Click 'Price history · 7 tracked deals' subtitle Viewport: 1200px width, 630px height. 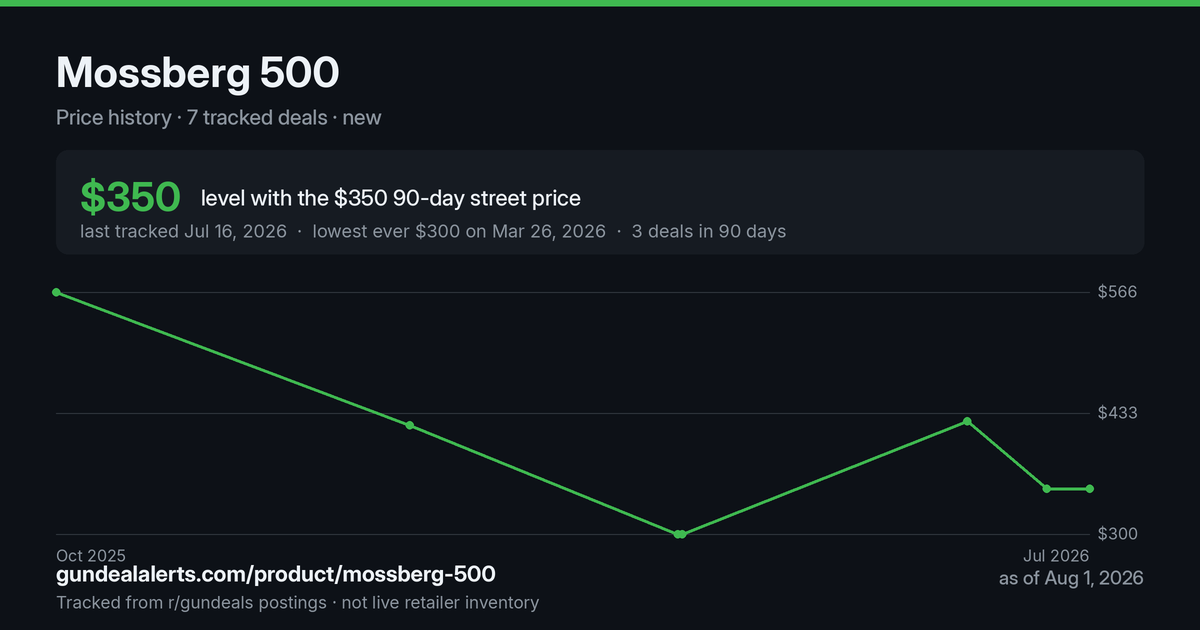[x=191, y=117]
